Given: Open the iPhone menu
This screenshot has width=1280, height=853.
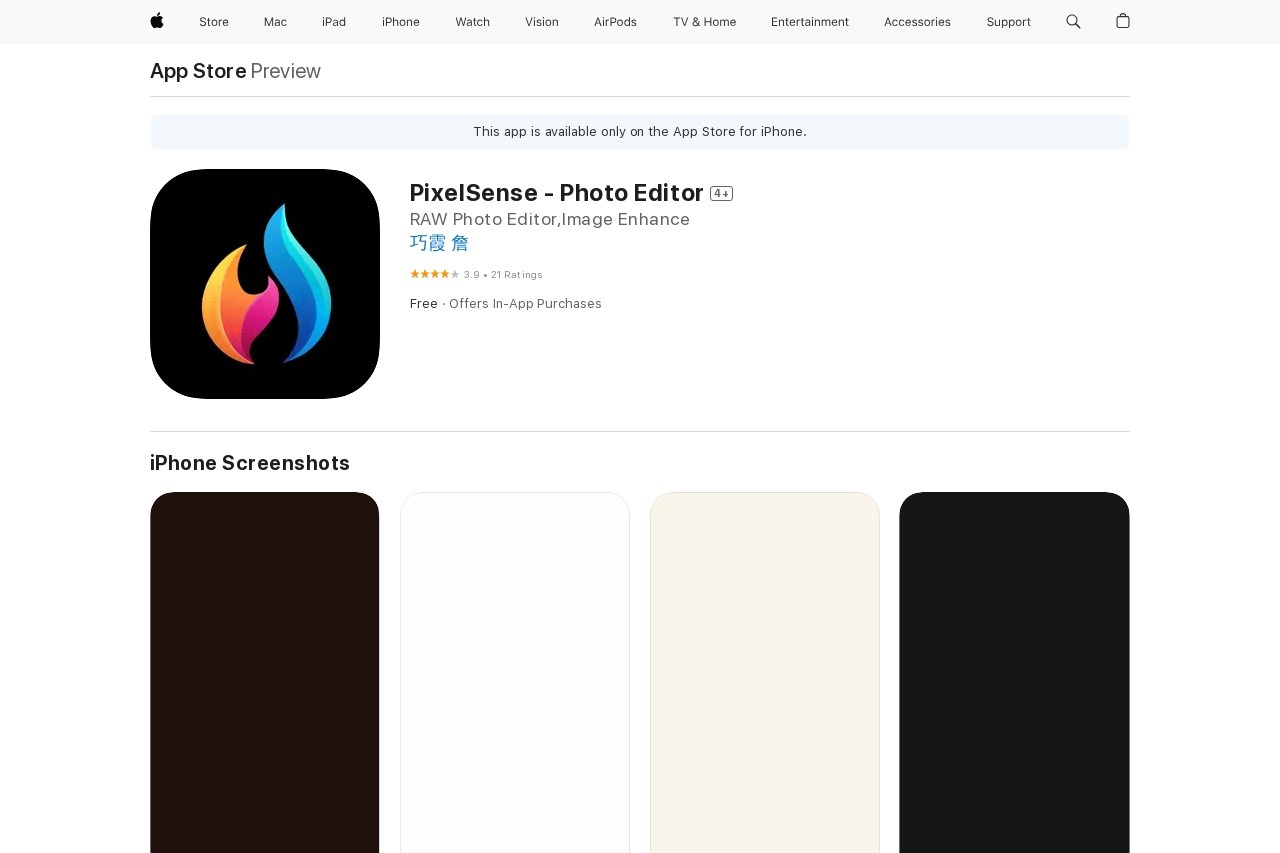Looking at the screenshot, I should 401,22.
